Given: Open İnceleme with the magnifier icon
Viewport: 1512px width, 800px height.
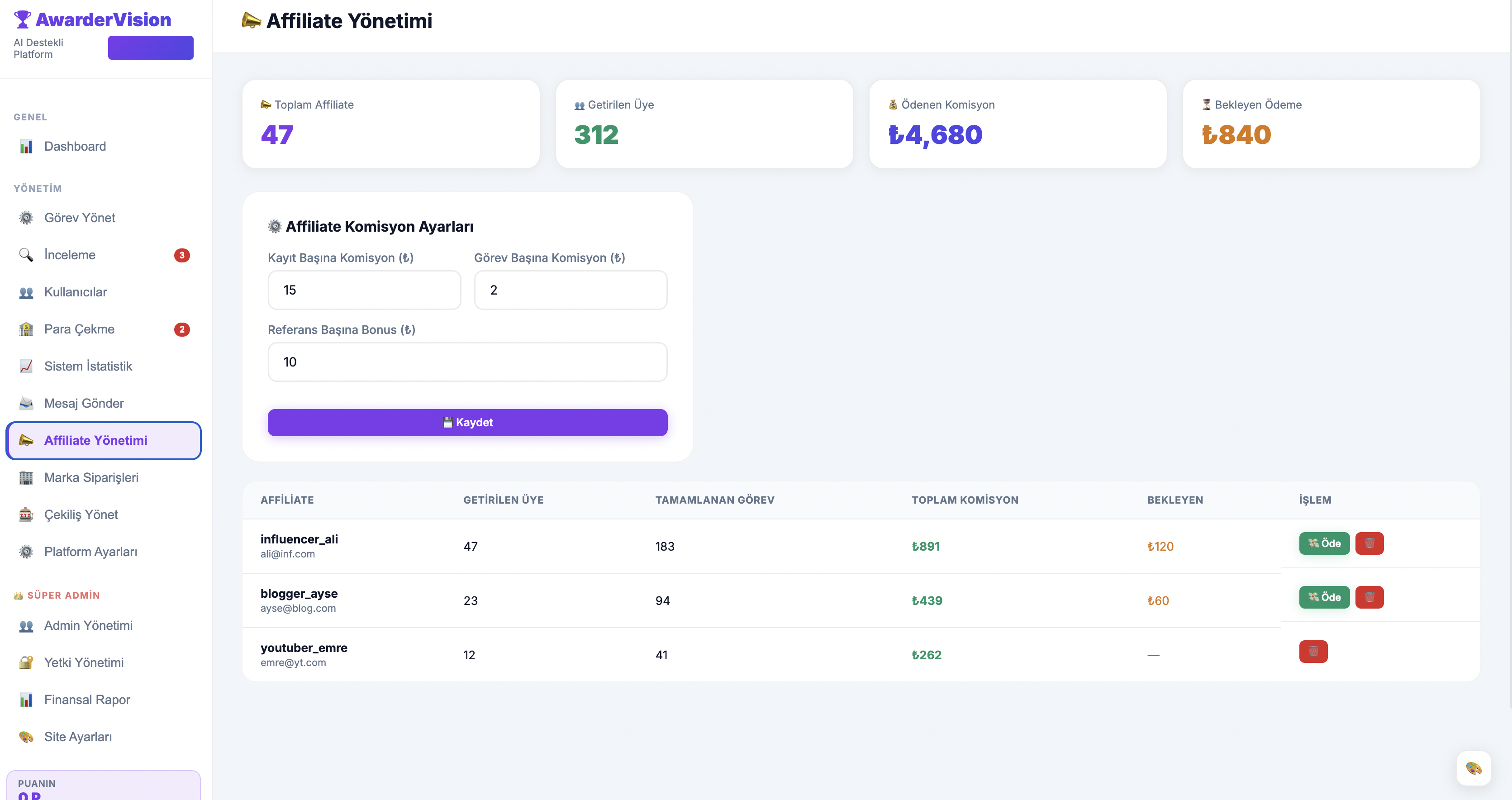Looking at the screenshot, I should pos(26,255).
